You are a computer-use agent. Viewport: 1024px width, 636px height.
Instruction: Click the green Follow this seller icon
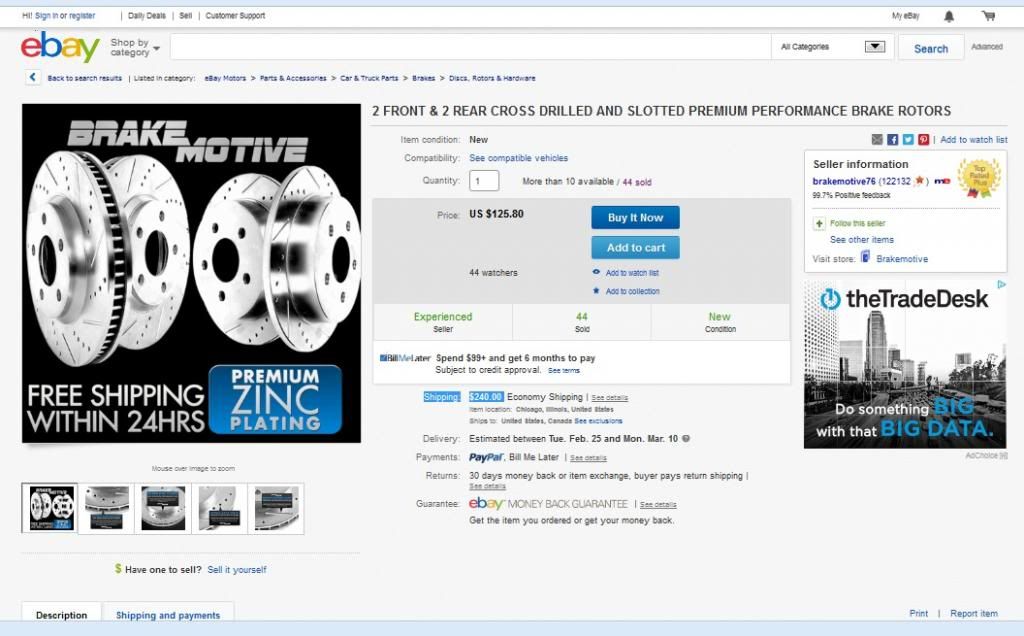819,224
